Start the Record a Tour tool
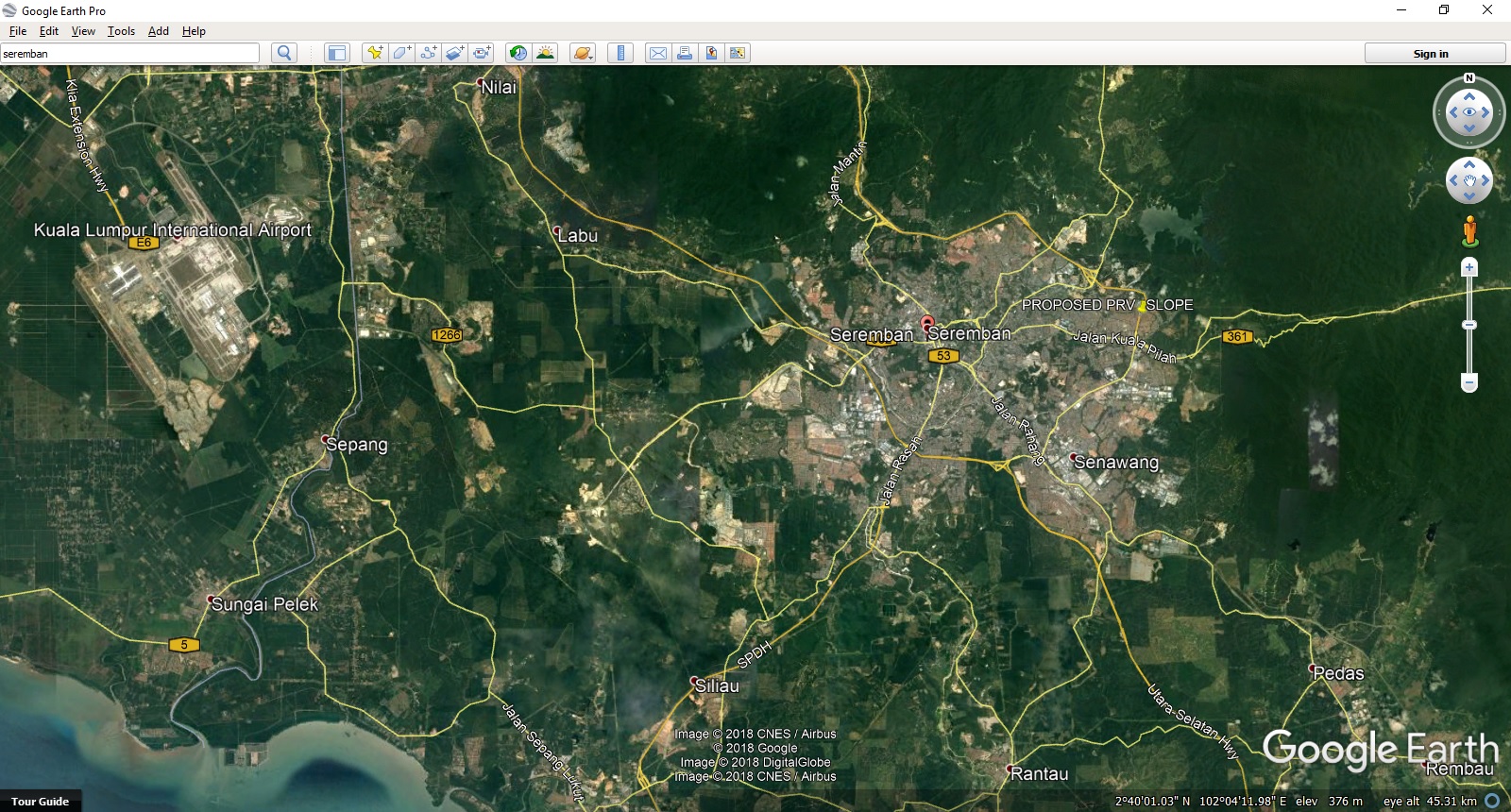This screenshot has height=812, width=1511. click(x=481, y=53)
